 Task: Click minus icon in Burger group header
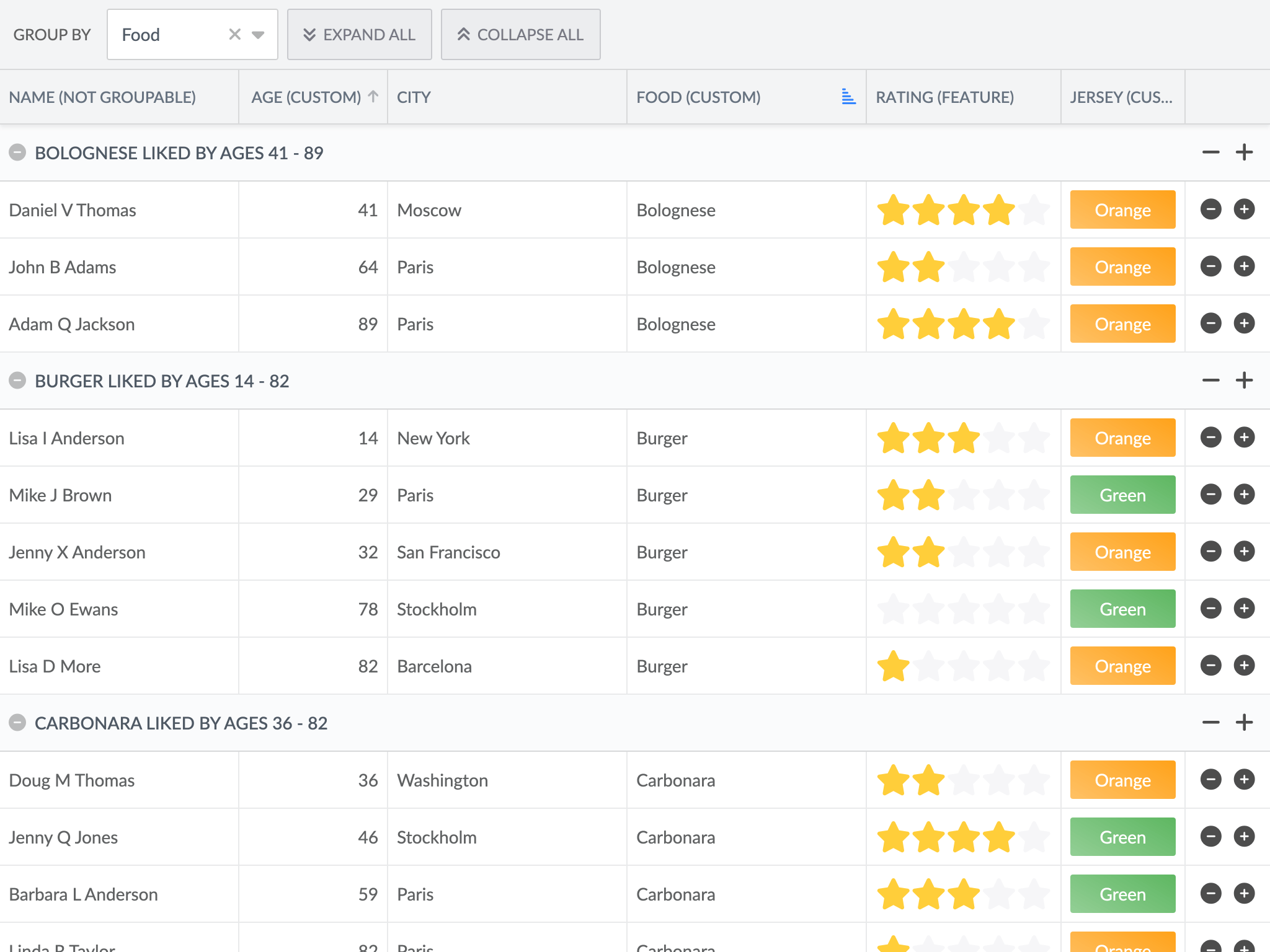pyautogui.click(x=1210, y=381)
